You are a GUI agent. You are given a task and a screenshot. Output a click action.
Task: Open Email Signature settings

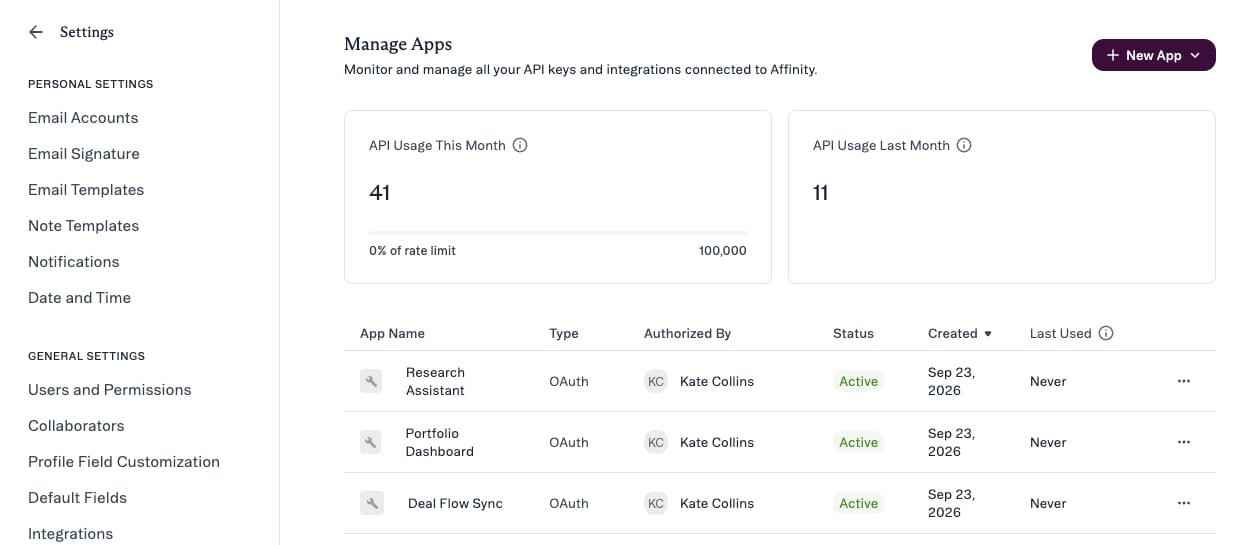tap(84, 154)
